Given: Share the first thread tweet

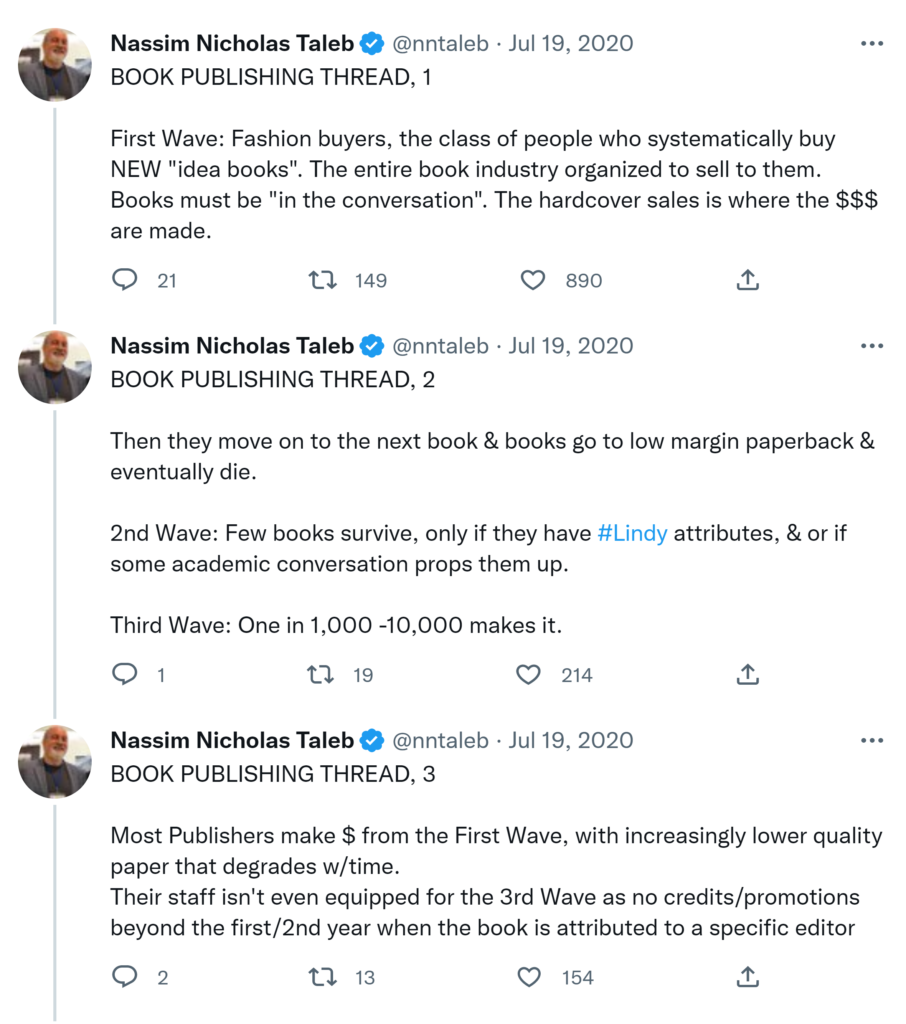Looking at the screenshot, I should [747, 281].
